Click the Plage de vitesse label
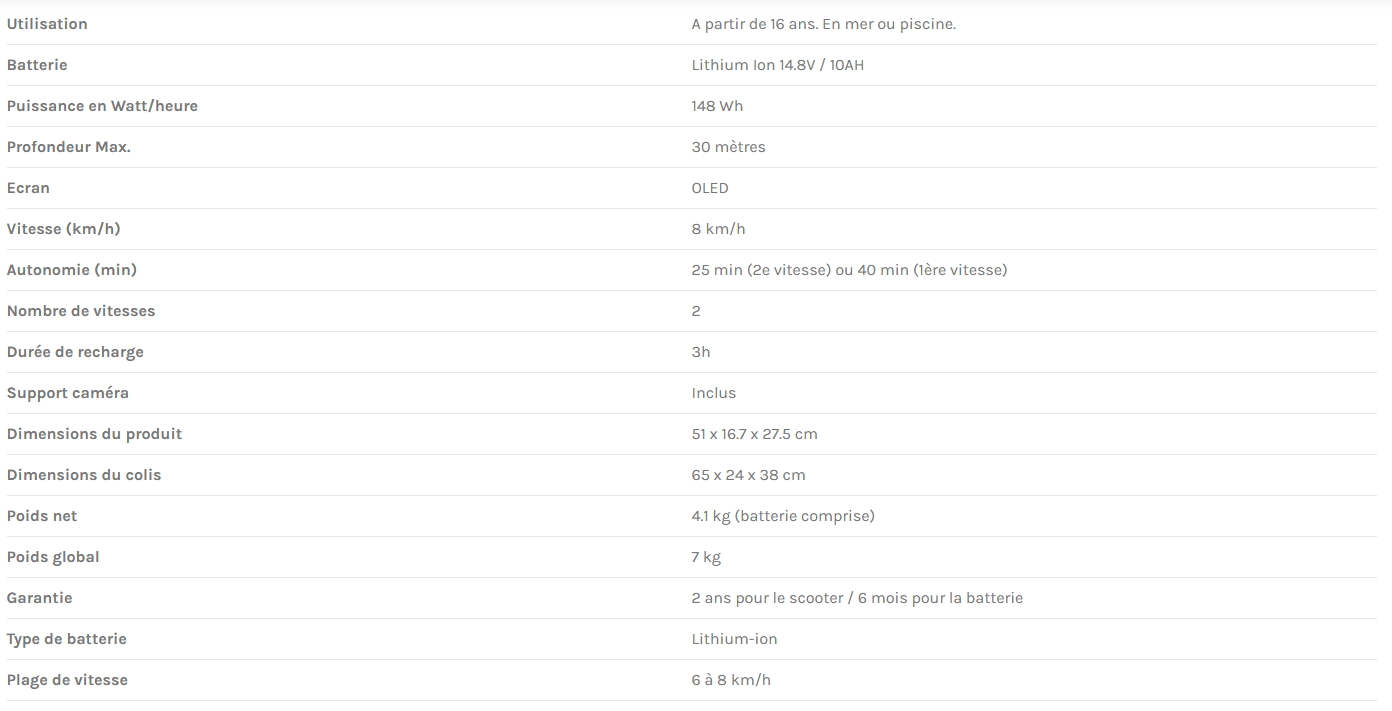1392x711 pixels. point(67,680)
